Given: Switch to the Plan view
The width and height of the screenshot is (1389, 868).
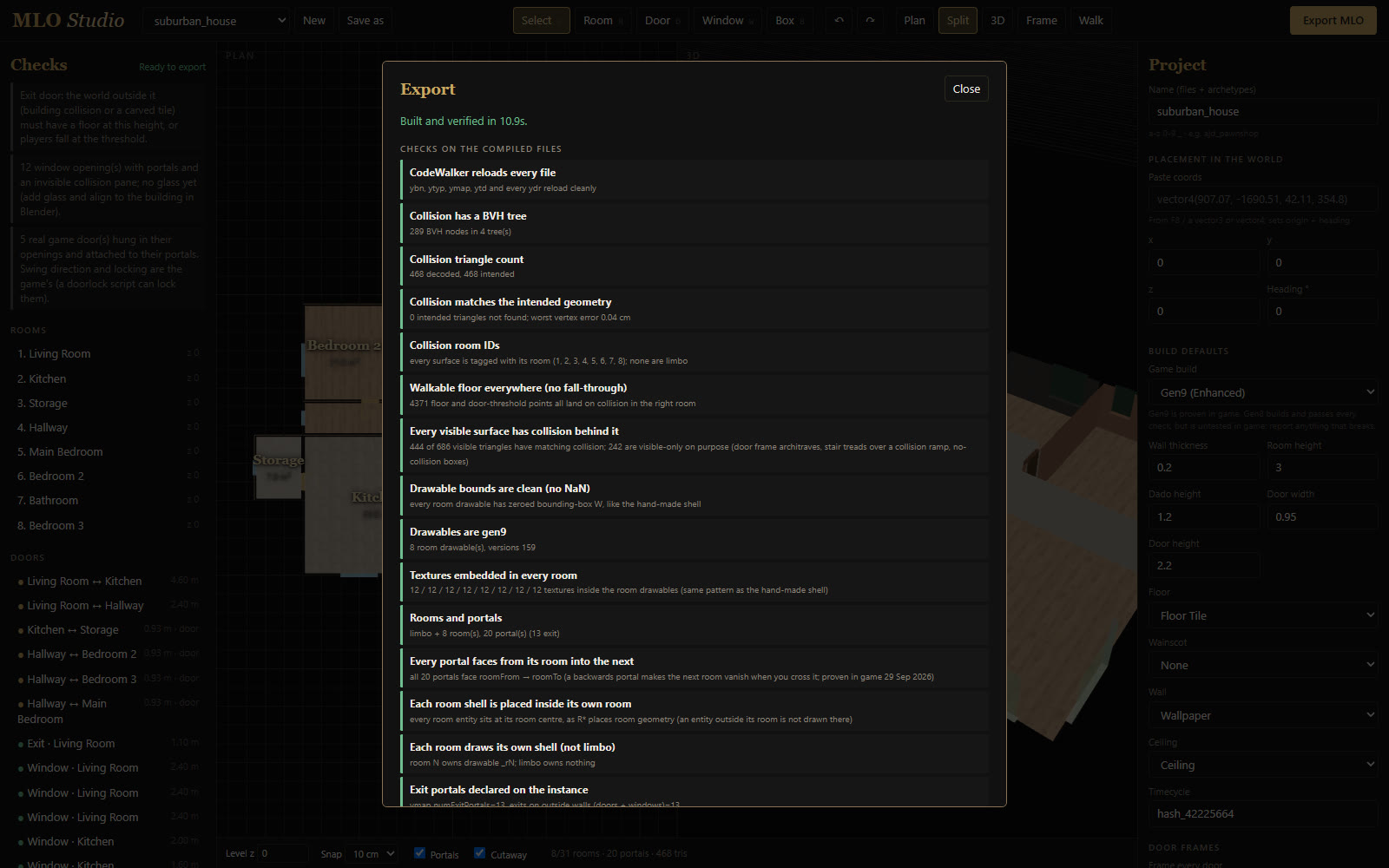Looking at the screenshot, I should (914, 21).
